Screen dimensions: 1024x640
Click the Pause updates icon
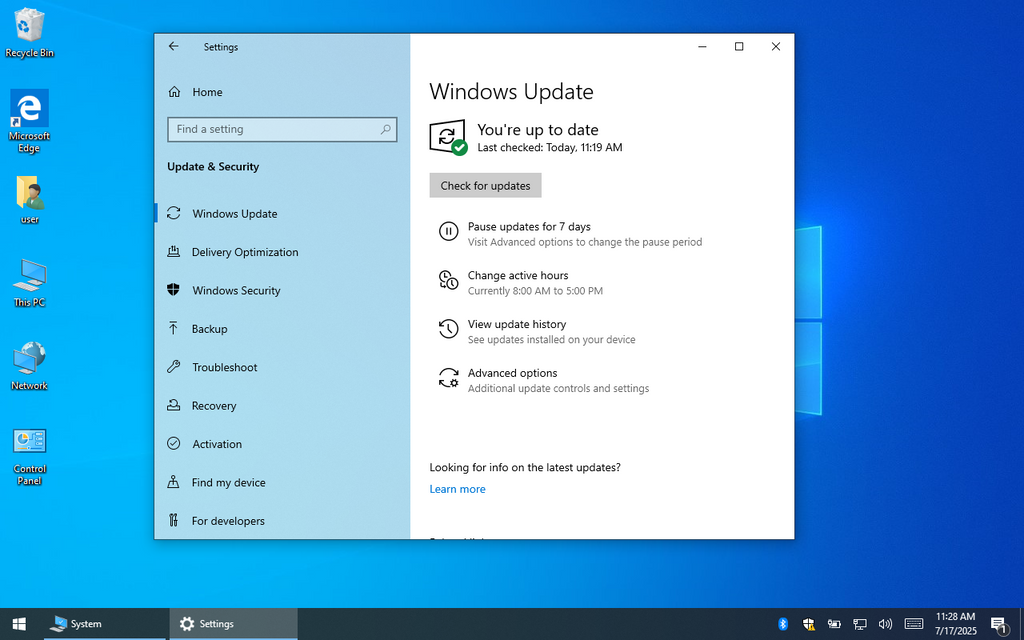[449, 232]
